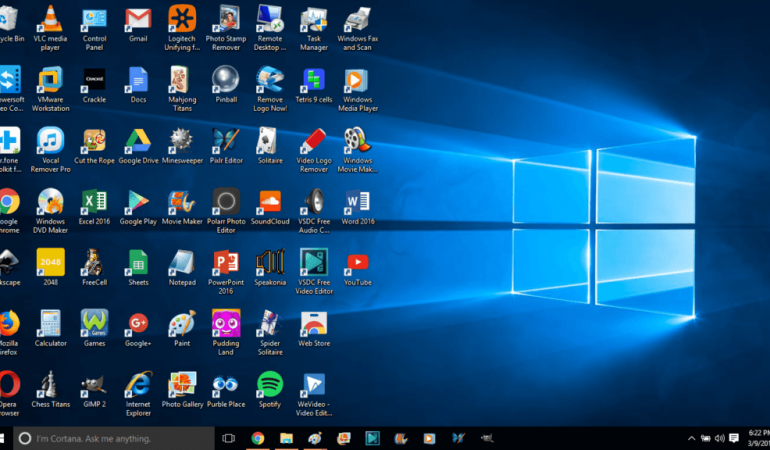
Task: Click the Chess Titans icon
Action: tap(50, 384)
